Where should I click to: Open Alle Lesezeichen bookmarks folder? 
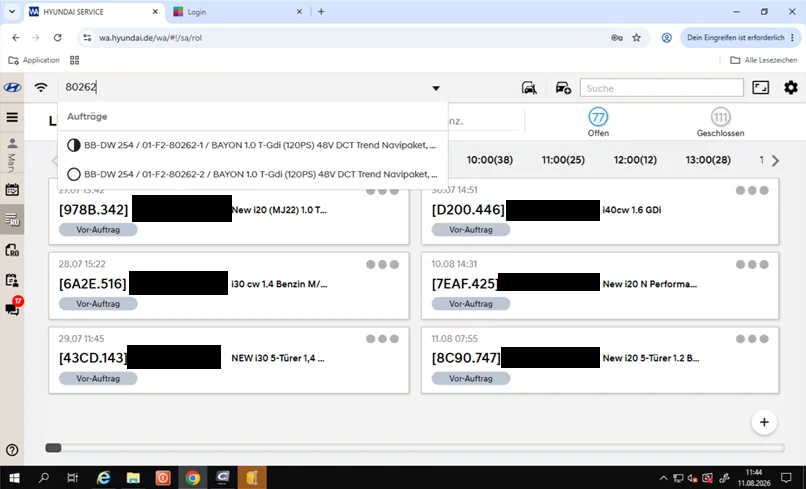(764, 60)
